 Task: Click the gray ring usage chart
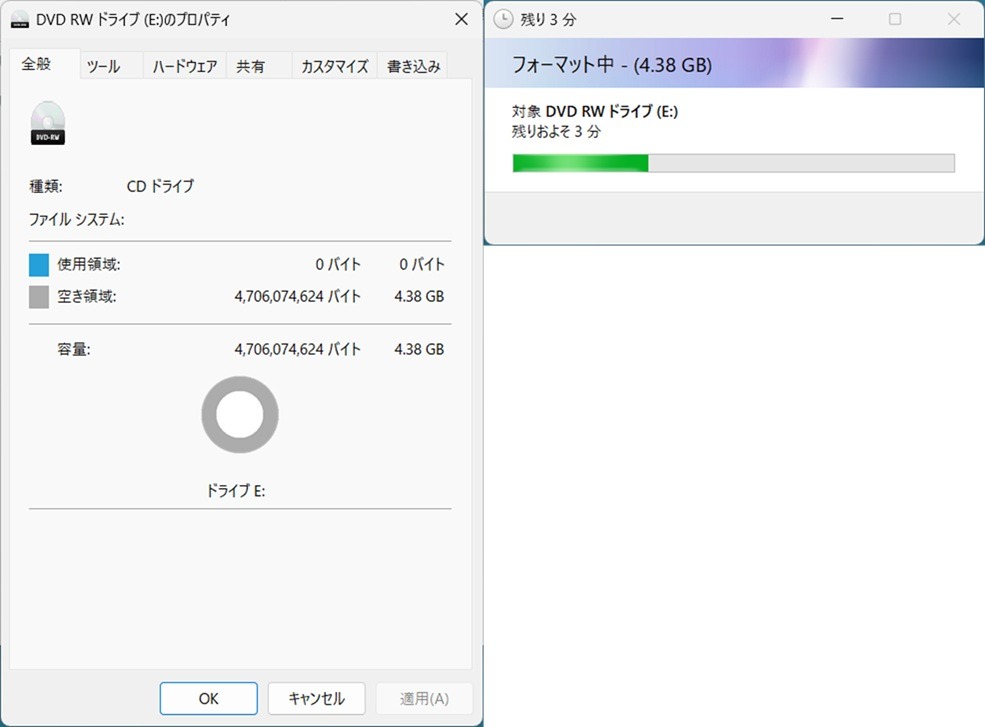[x=240, y=415]
